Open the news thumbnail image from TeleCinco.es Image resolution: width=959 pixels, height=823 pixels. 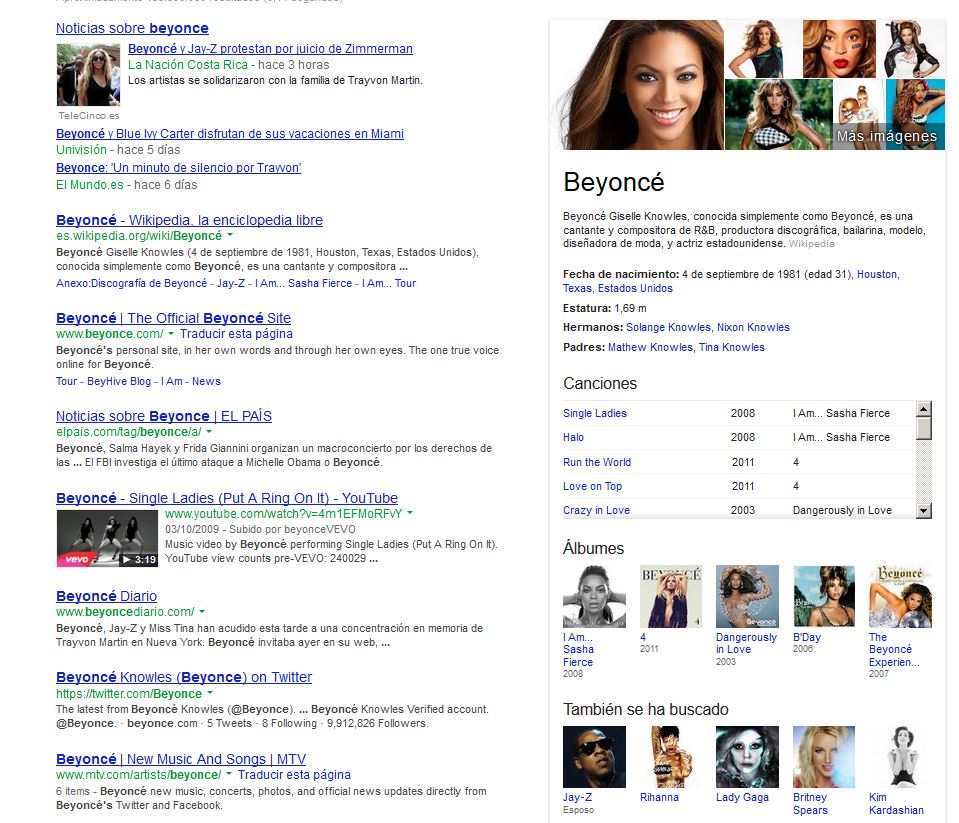89,74
